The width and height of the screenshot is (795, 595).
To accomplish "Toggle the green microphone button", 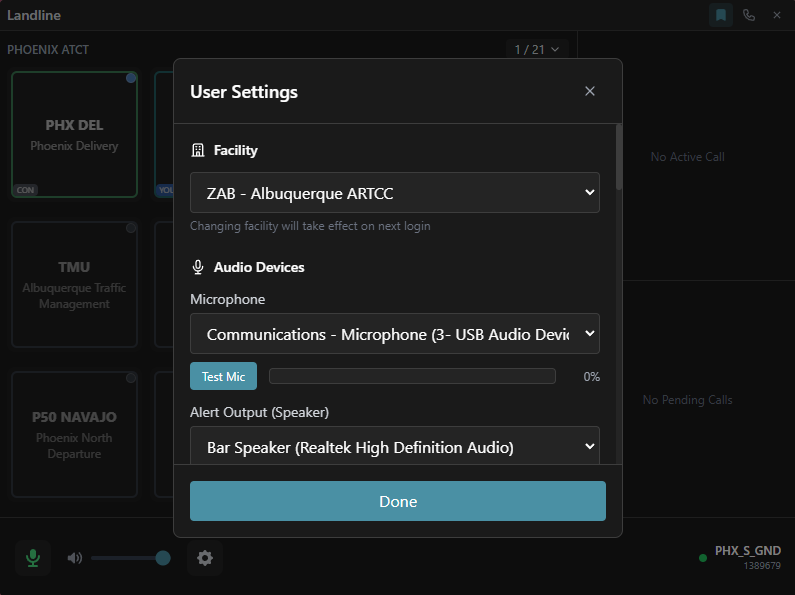I will coord(33,558).
